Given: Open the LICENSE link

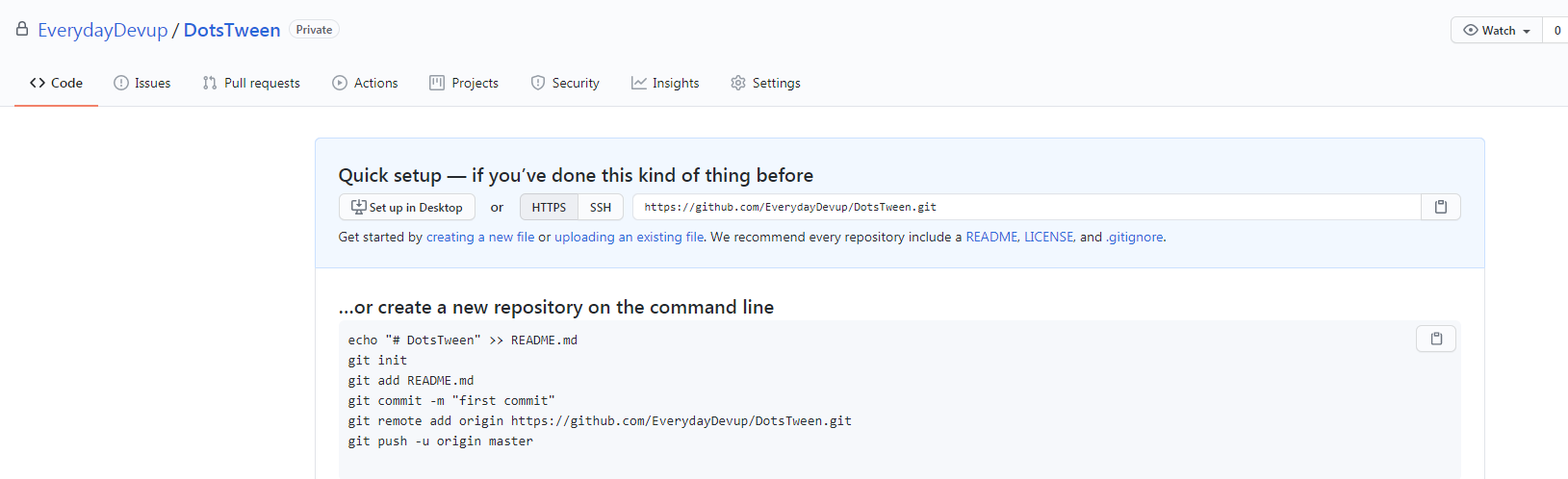Looking at the screenshot, I should [x=1049, y=237].
